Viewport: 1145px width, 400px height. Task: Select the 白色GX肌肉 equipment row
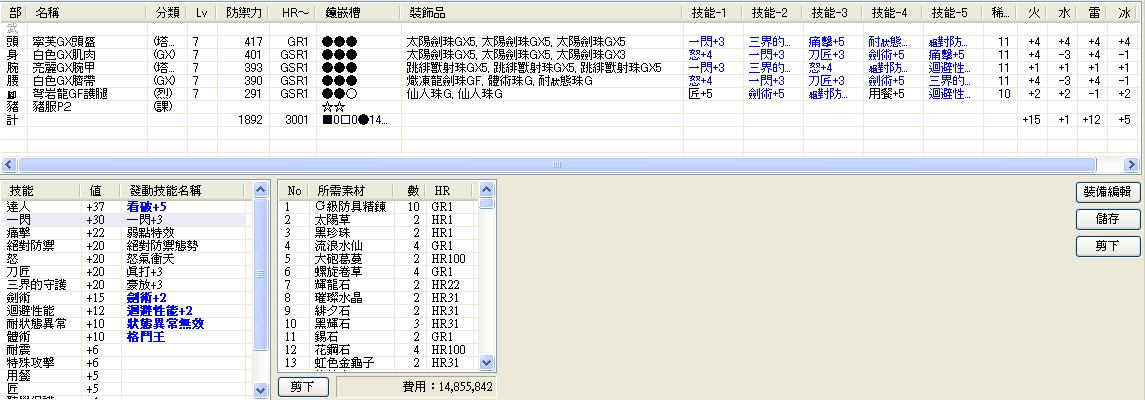(60, 54)
